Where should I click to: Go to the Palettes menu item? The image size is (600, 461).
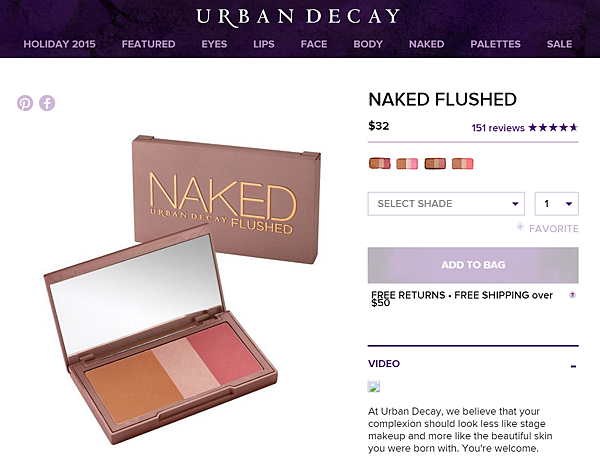coord(496,44)
